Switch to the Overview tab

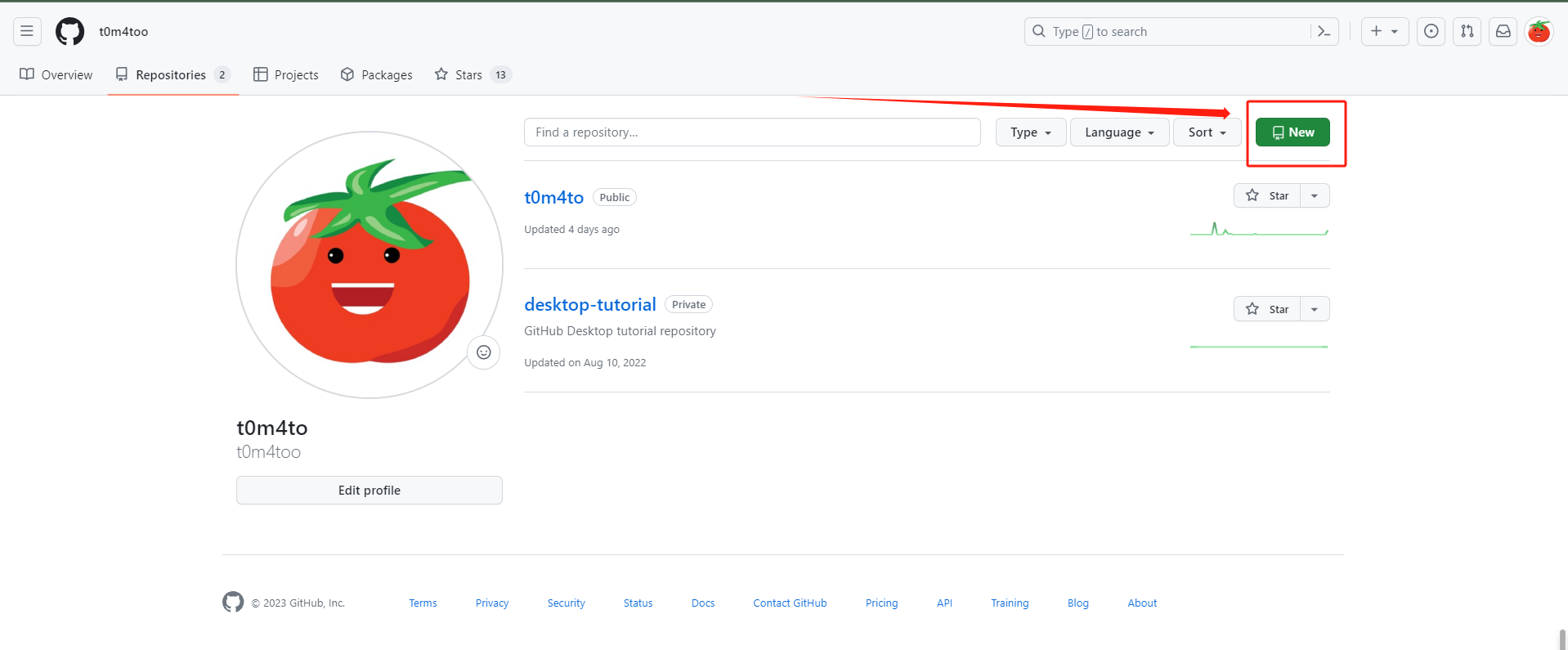point(56,74)
